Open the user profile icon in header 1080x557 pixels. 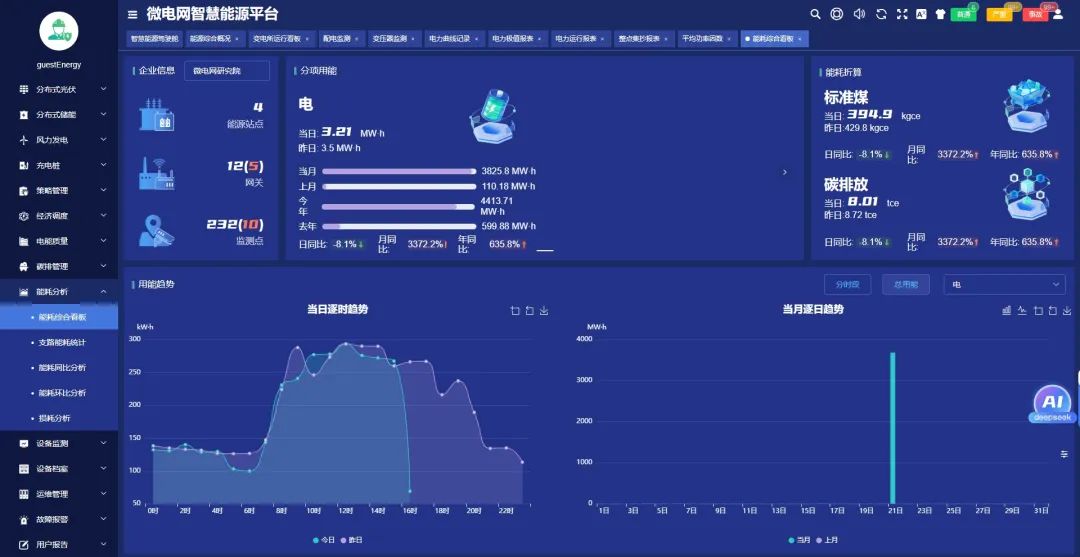tap(1058, 14)
